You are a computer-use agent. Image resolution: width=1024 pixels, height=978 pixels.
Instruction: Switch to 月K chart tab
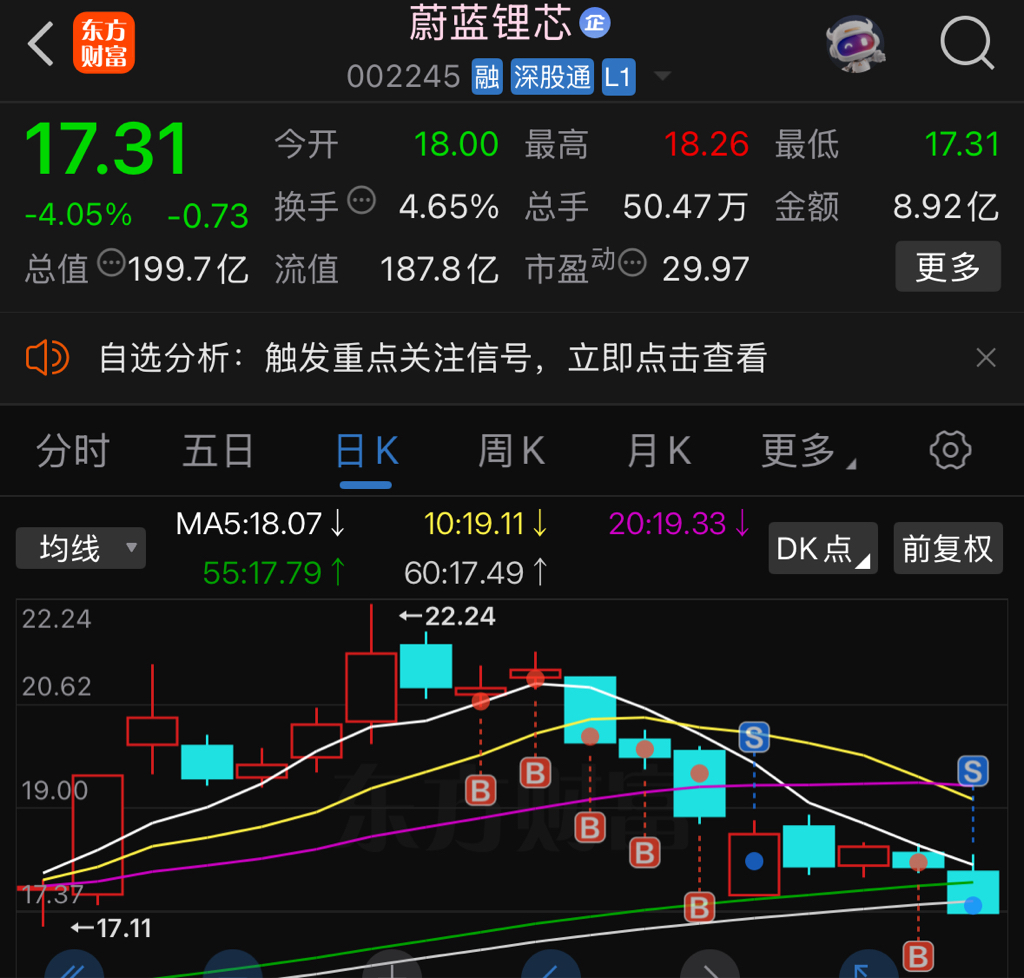[658, 451]
